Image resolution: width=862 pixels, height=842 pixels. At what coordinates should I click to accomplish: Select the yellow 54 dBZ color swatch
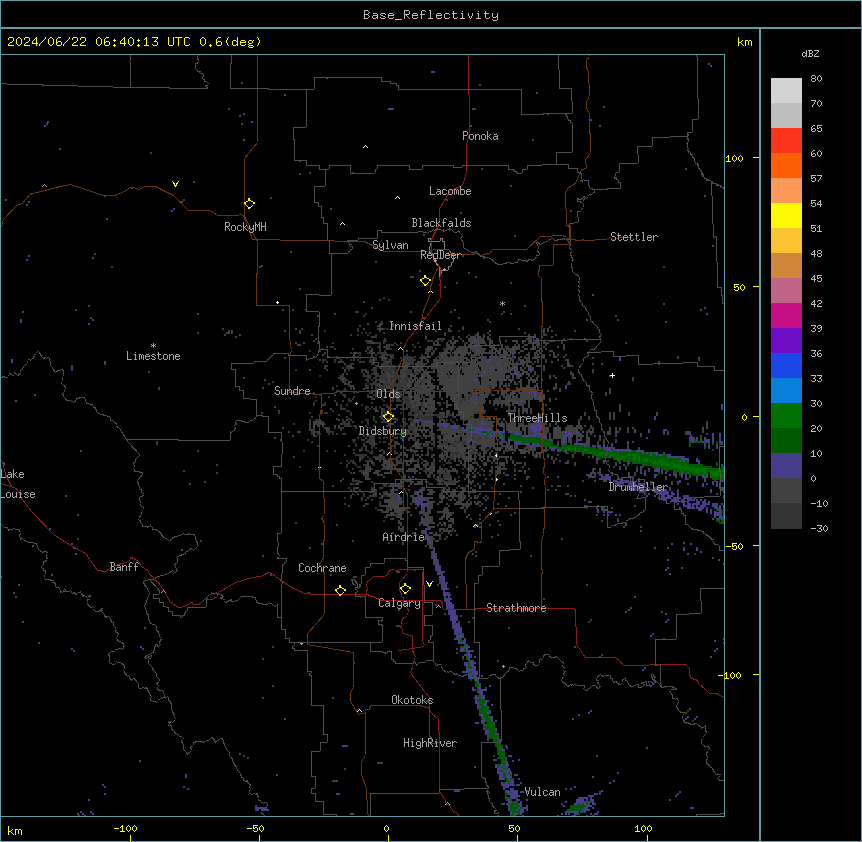786,215
